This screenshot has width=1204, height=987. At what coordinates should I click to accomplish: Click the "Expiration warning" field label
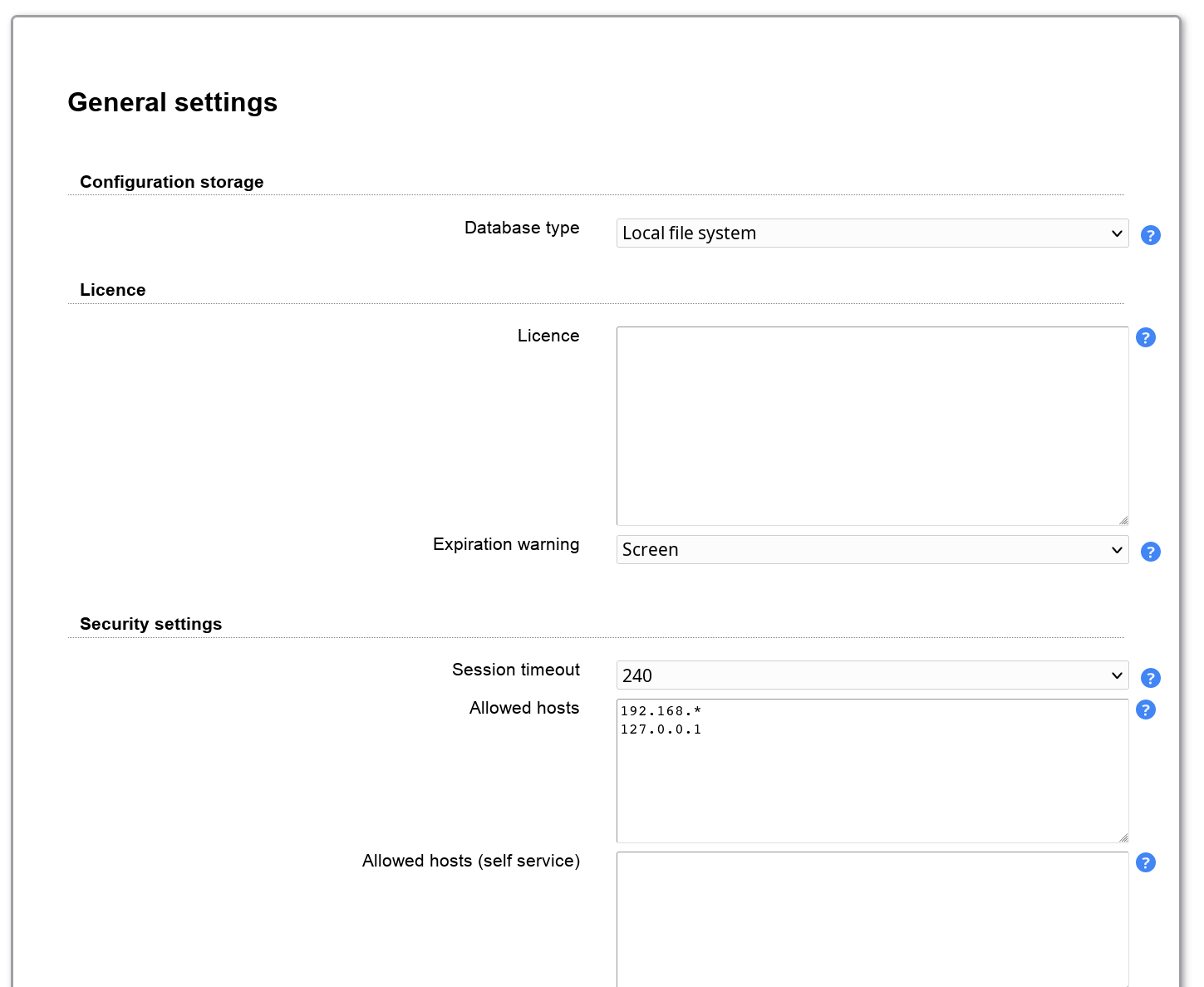pos(505,544)
